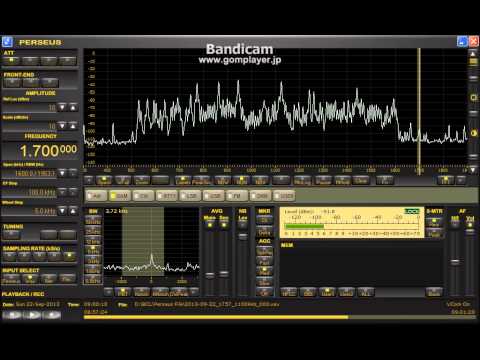Toggle the NB Lev button
Viewport: 480px width, 360px height.
pyautogui.click(x=243, y=224)
